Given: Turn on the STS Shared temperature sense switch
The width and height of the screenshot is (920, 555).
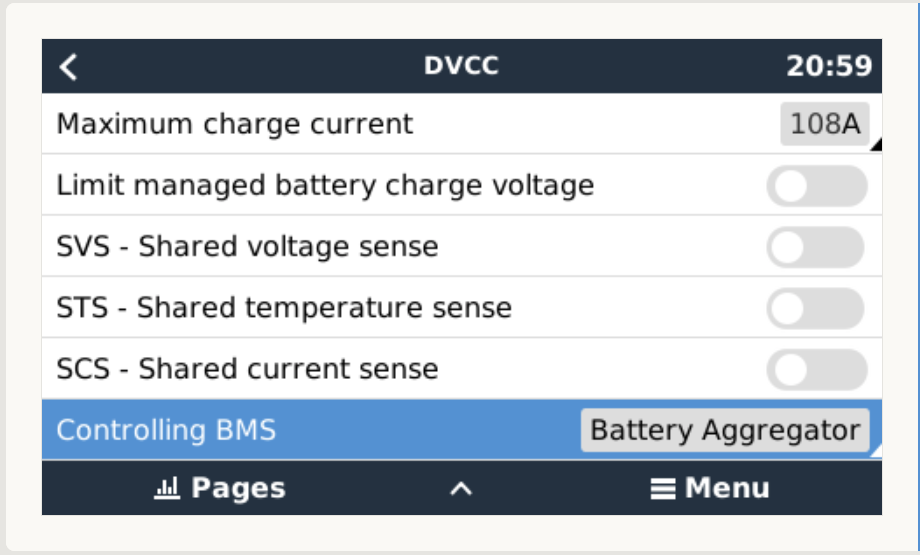Looking at the screenshot, I should tap(817, 308).
